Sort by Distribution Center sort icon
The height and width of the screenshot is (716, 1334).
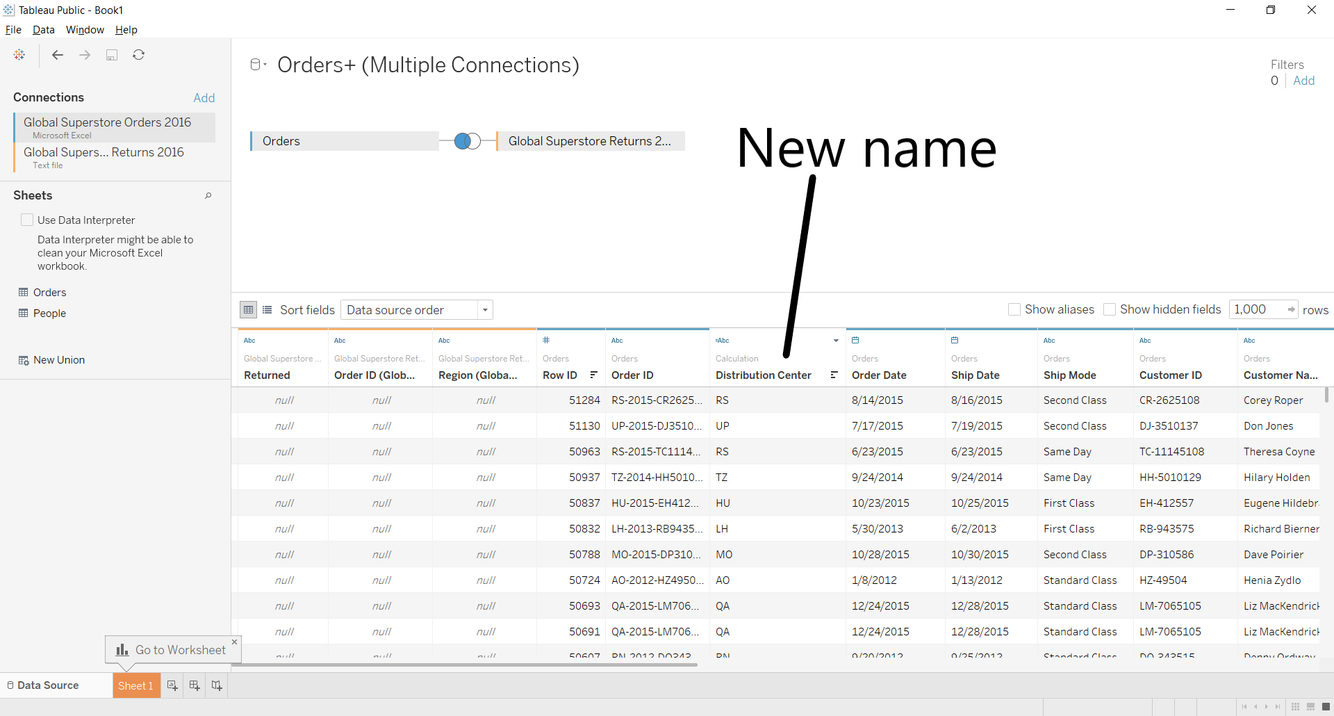(x=834, y=375)
